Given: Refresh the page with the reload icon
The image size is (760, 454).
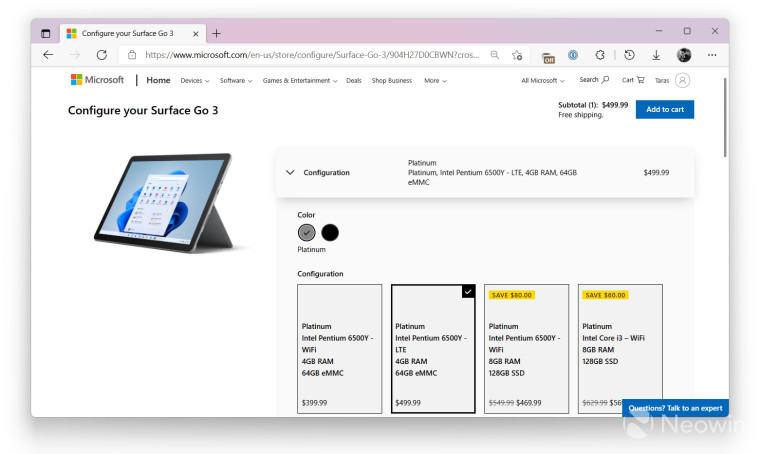Looking at the screenshot, I should (x=101, y=55).
